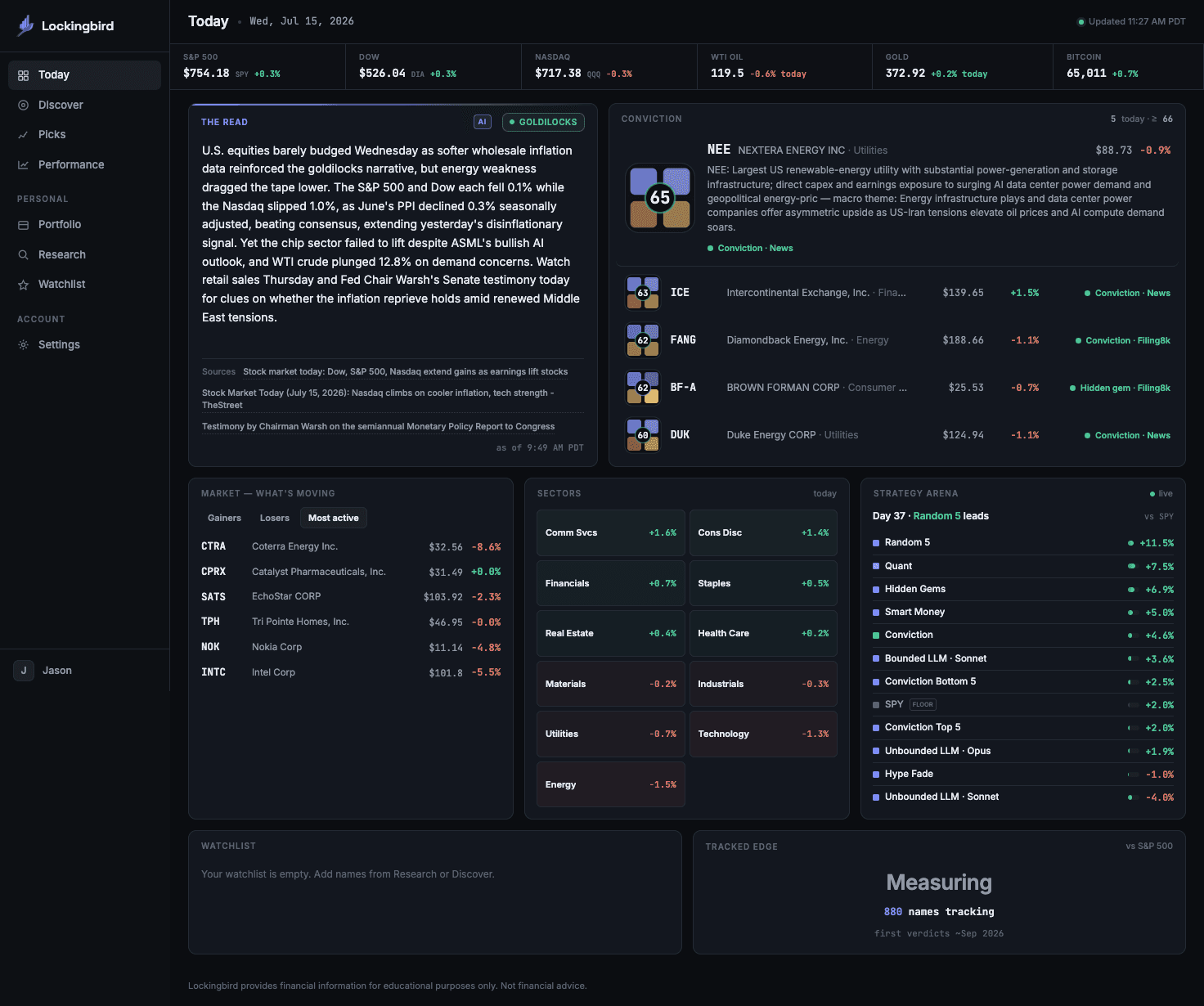This screenshot has height=1006, width=1204.
Task: Select the CPRX Catalyst Pharmaceuticals row
Action: 351,572
